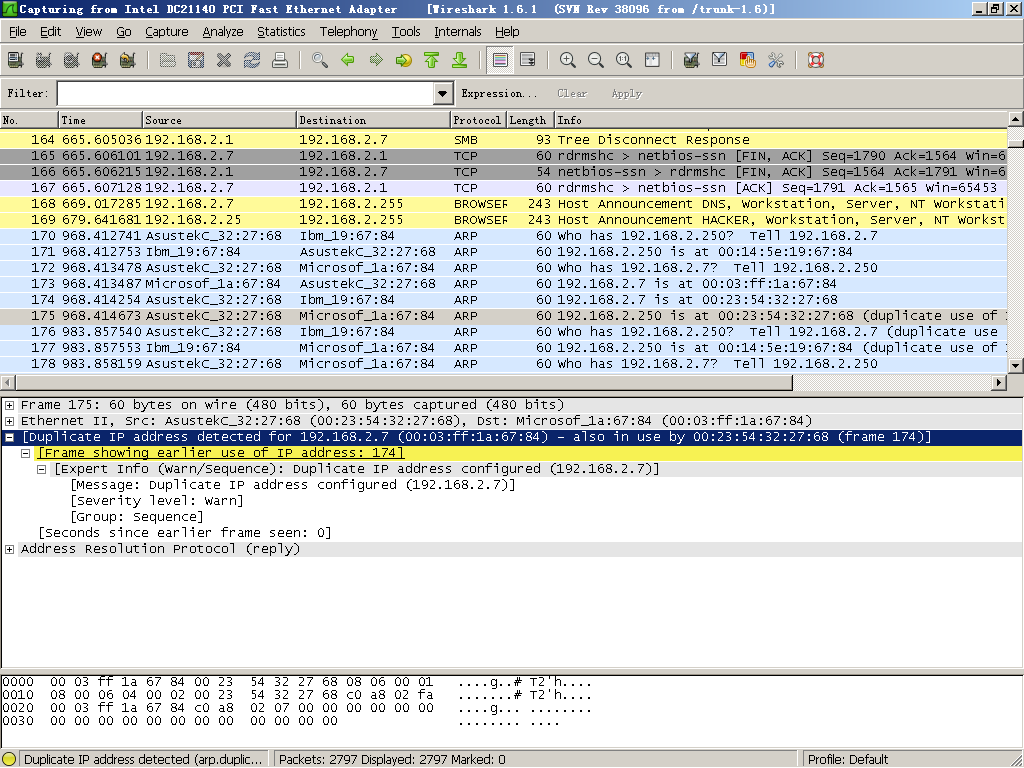This screenshot has width=1024, height=768.
Task: Open help lifebuoy icon
Action: pos(816,60)
